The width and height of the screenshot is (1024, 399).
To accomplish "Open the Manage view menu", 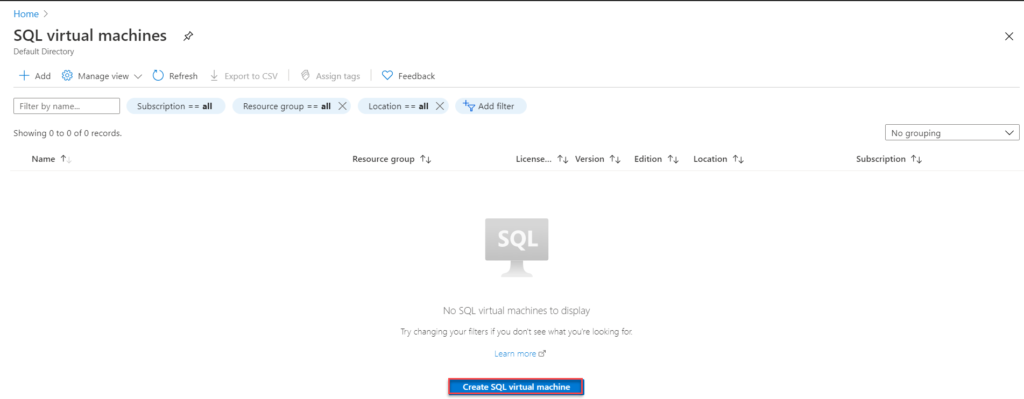I will pyautogui.click(x=102, y=76).
